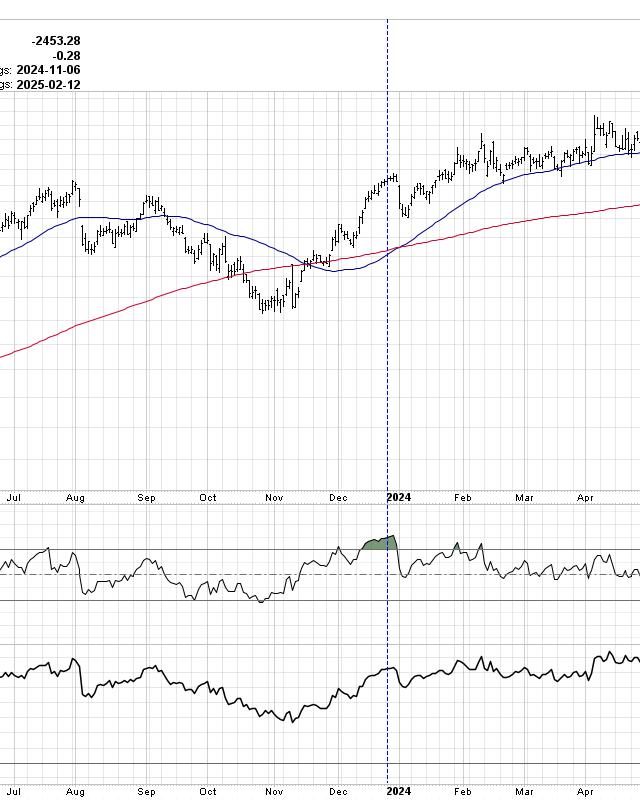Select the Nov label on the price chart axis
The image size is (640, 800).
point(274,496)
